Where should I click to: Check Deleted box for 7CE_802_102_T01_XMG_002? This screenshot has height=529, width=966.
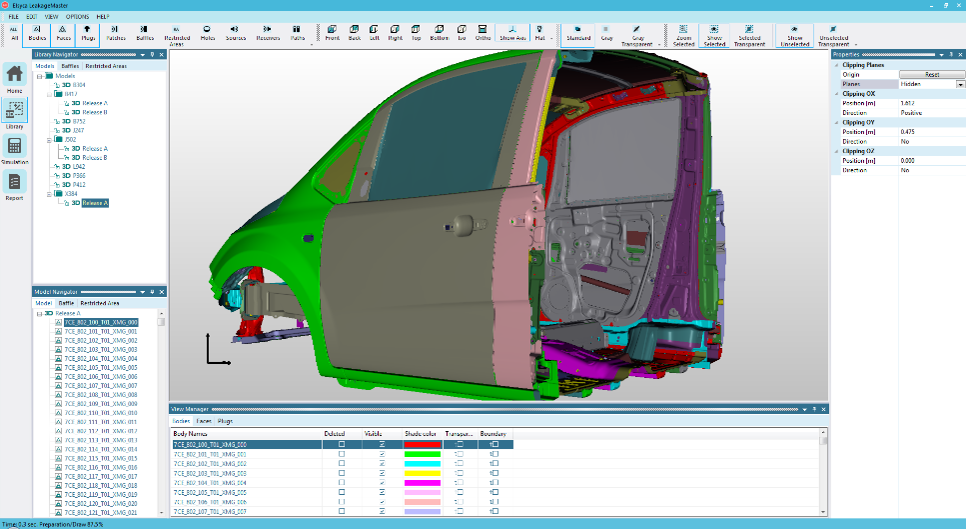pos(341,464)
